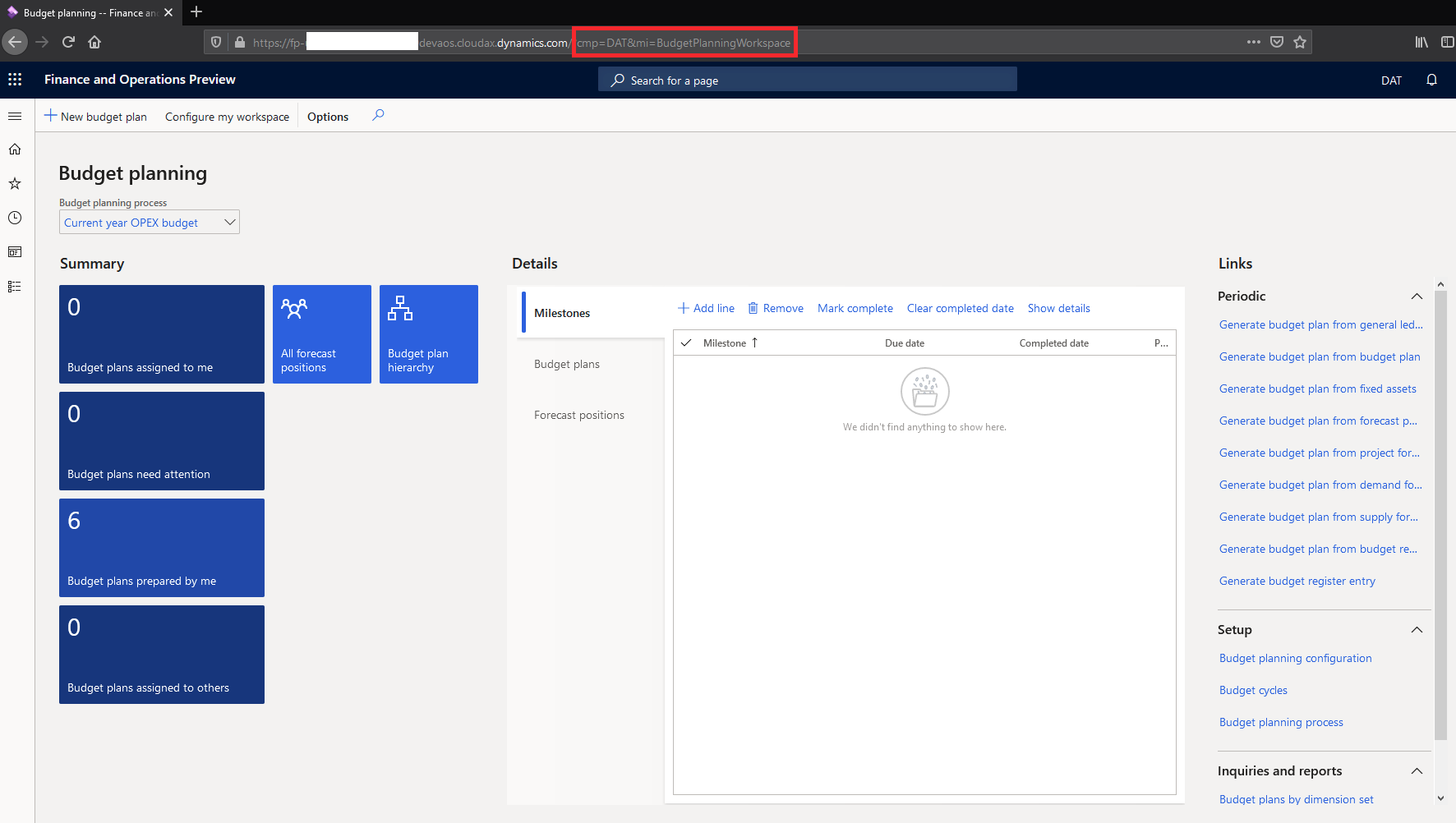Collapse the Setup links section
This screenshot has height=823, width=1456.
coord(1417,630)
